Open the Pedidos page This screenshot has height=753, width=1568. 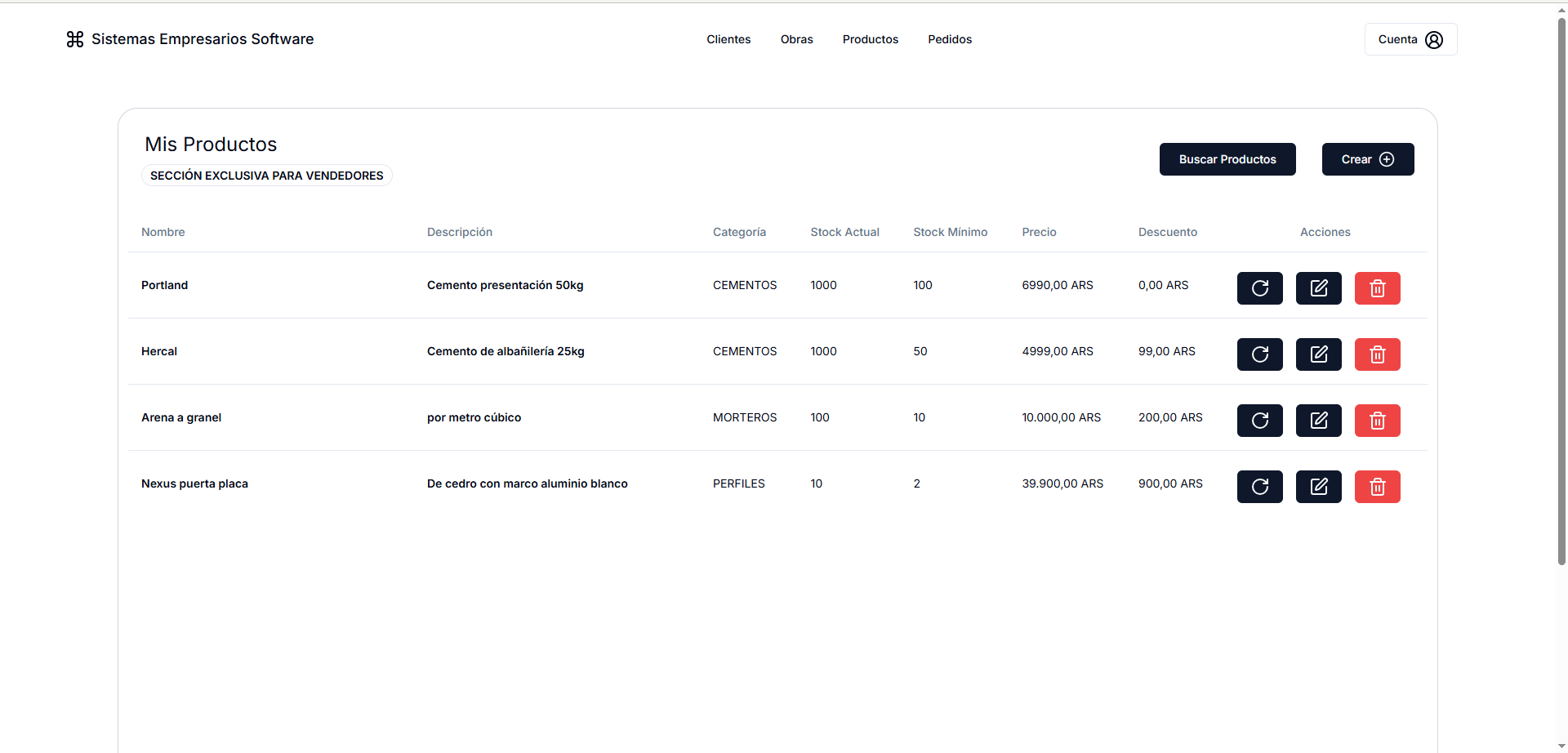click(x=949, y=39)
